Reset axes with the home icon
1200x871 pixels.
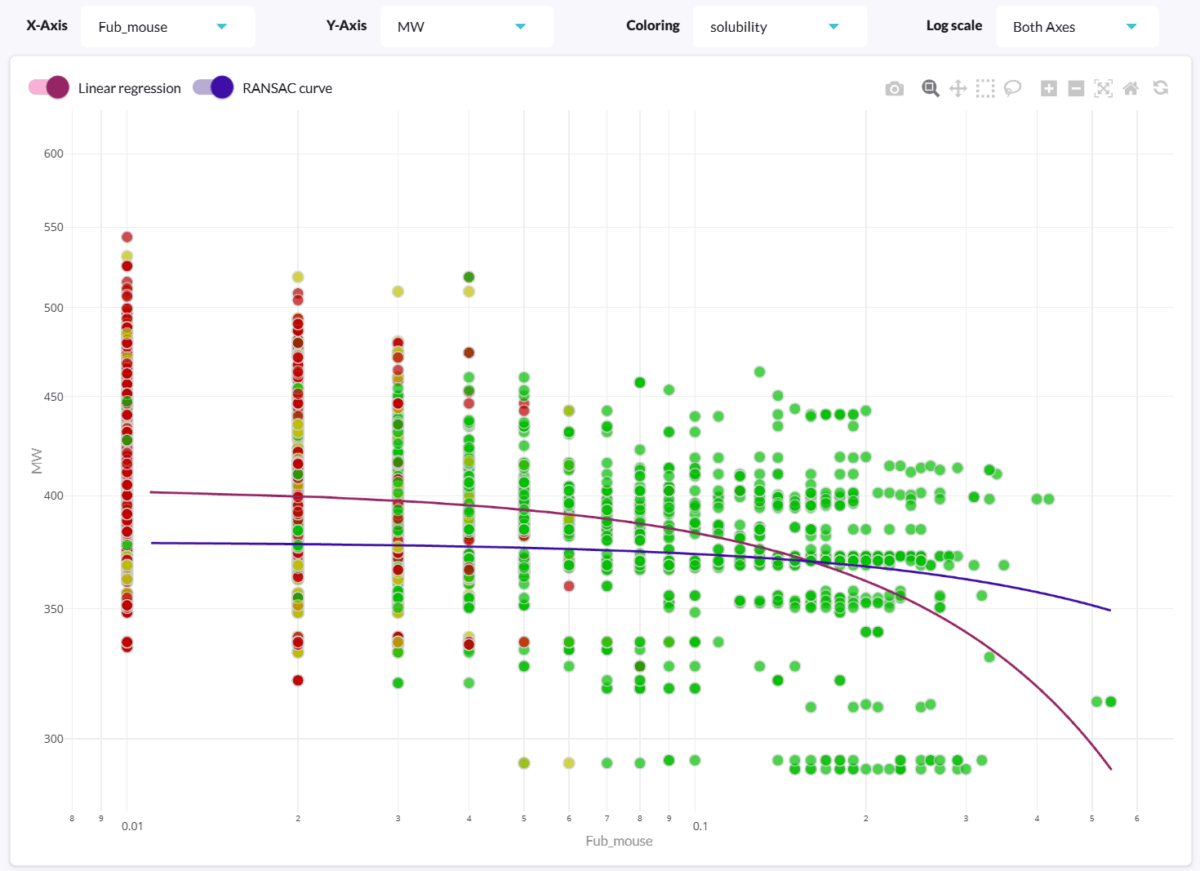click(1131, 88)
